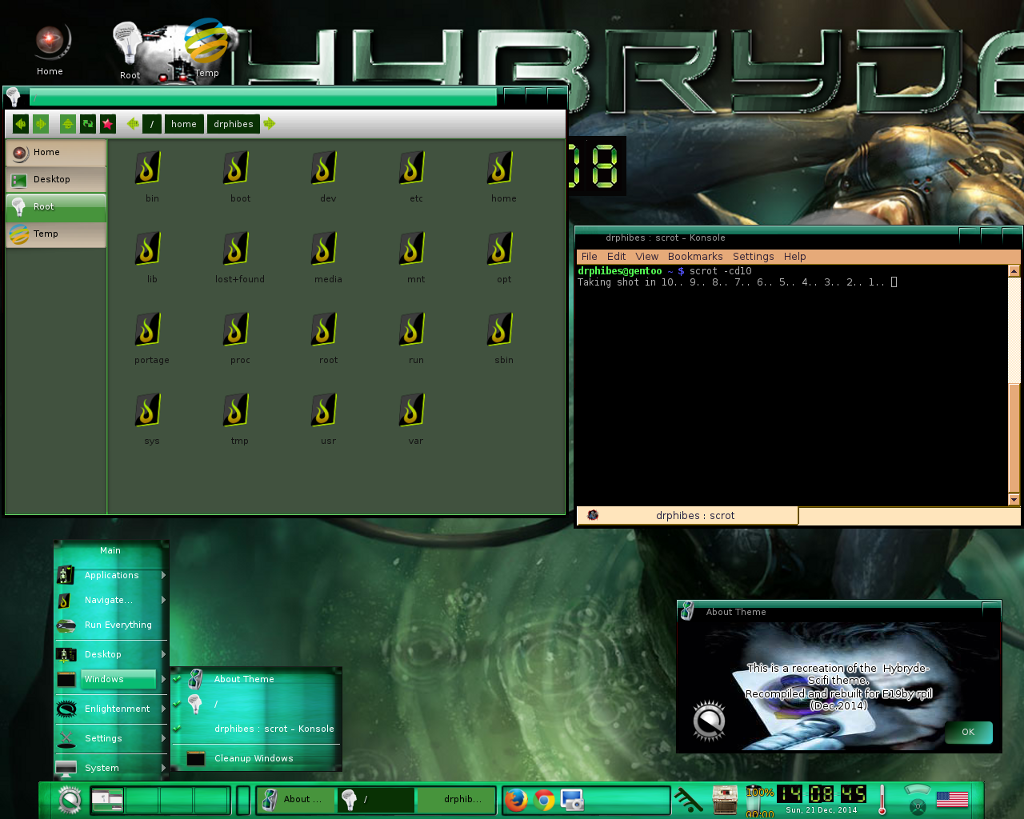Open Root lightbulb desktop icon
Image resolution: width=1024 pixels, height=819 pixels.
129,51
